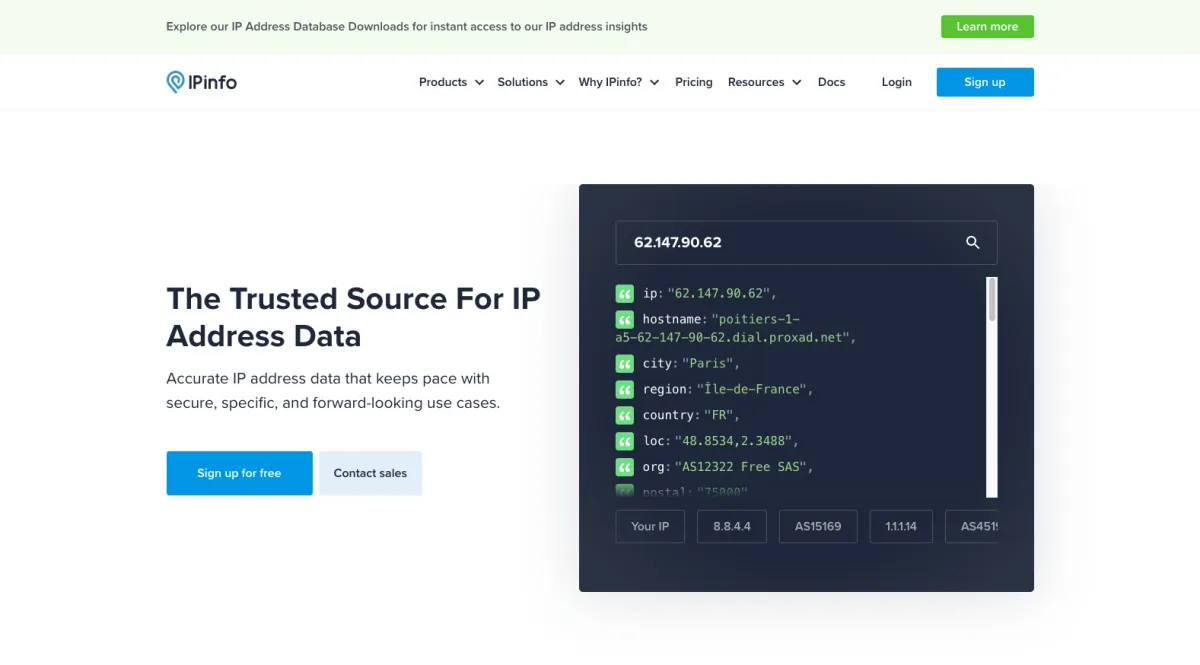The height and width of the screenshot is (665, 1200).
Task: Click the quote icon beside the ip field
Action: (x=625, y=294)
